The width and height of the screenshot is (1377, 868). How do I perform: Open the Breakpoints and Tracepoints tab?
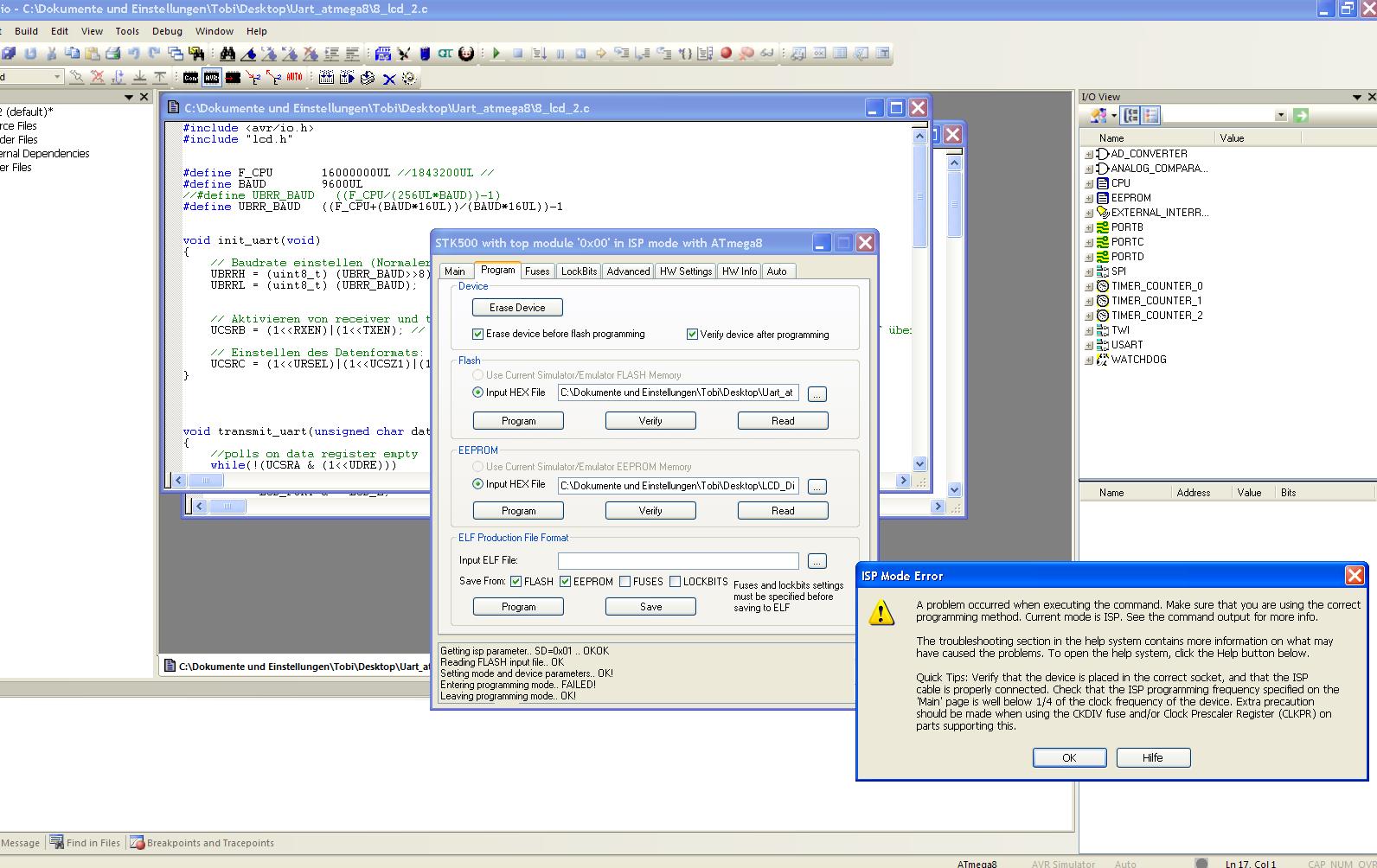click(x=202, y=843)
